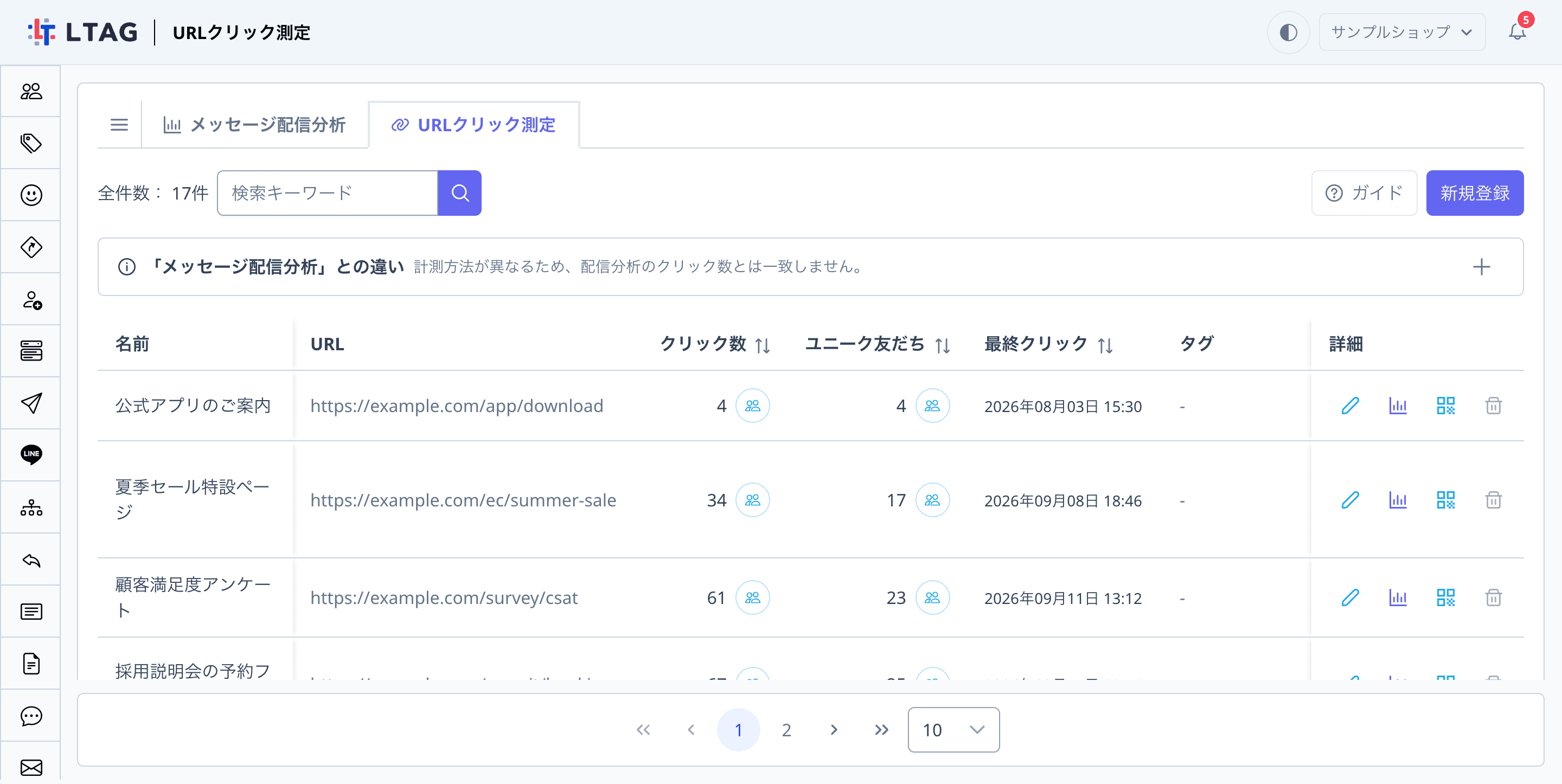Screen dimensions: 1562x784
Task: Focus the 検索キーワード search field
Action: (328, 193)
